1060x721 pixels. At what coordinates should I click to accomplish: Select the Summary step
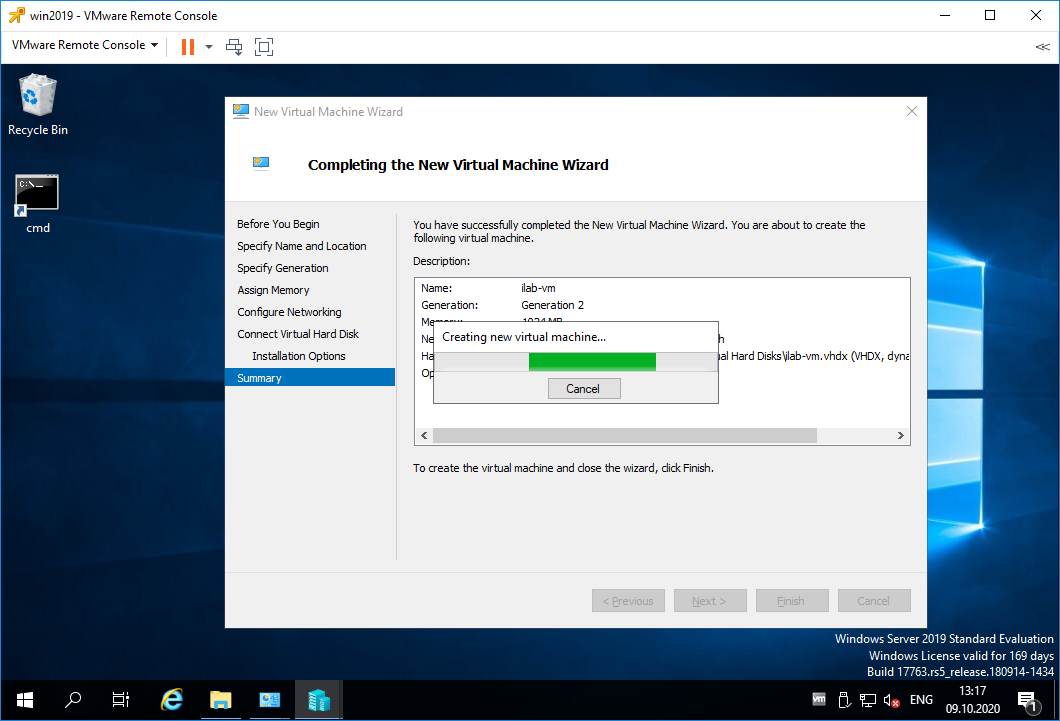(310, 378)
